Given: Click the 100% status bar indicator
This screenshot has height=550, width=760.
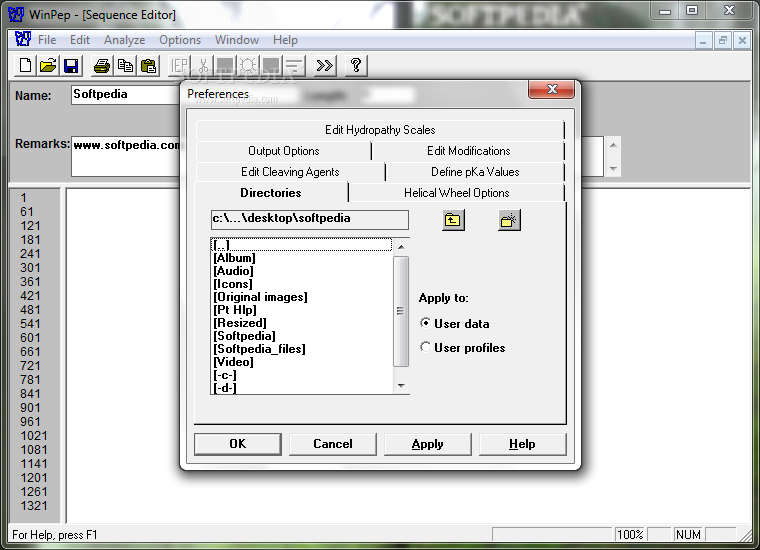Looking at the screenshot, I should [x=629, y=534].
